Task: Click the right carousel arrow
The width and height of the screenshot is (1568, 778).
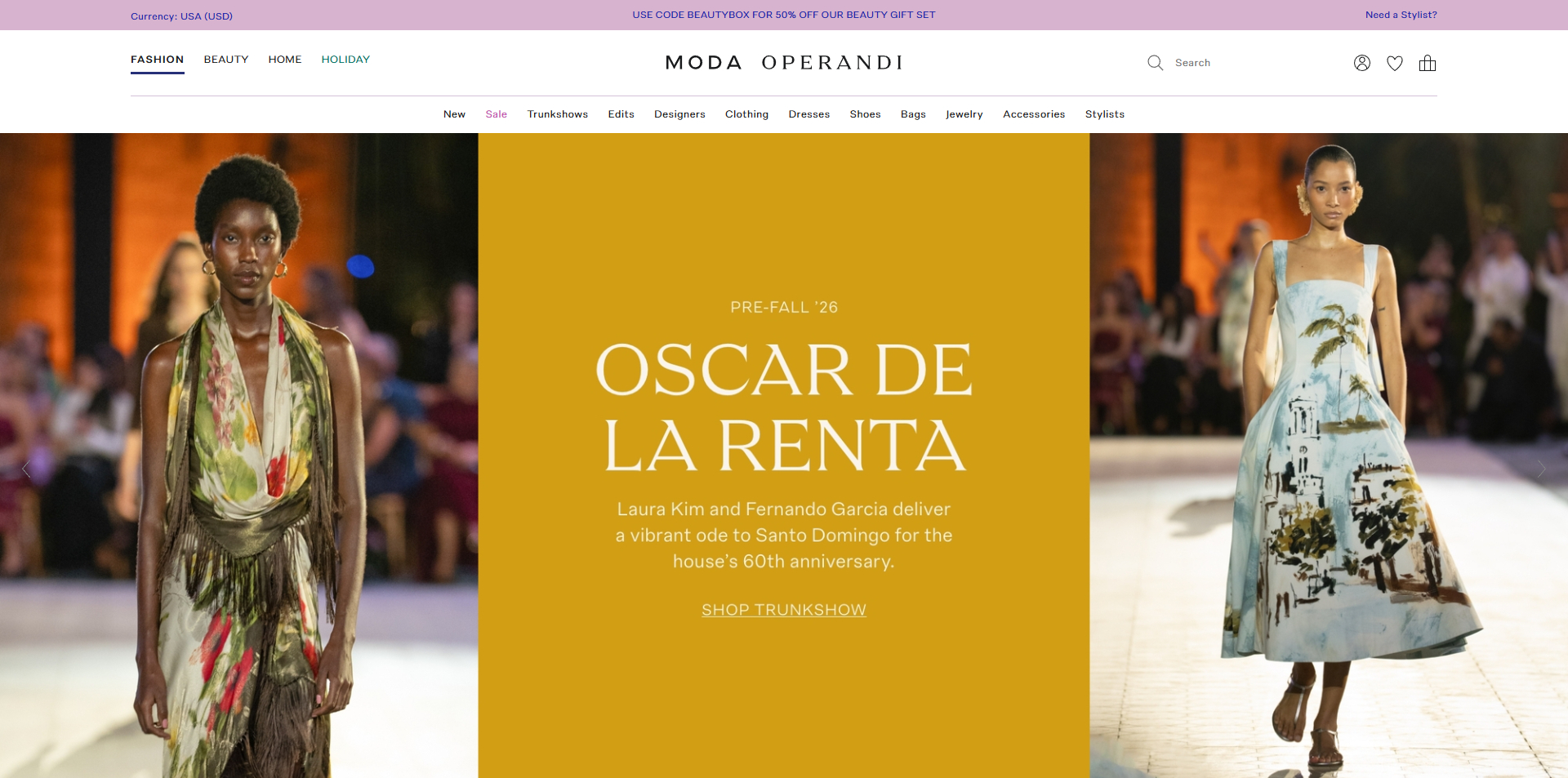Action: 1542,469
